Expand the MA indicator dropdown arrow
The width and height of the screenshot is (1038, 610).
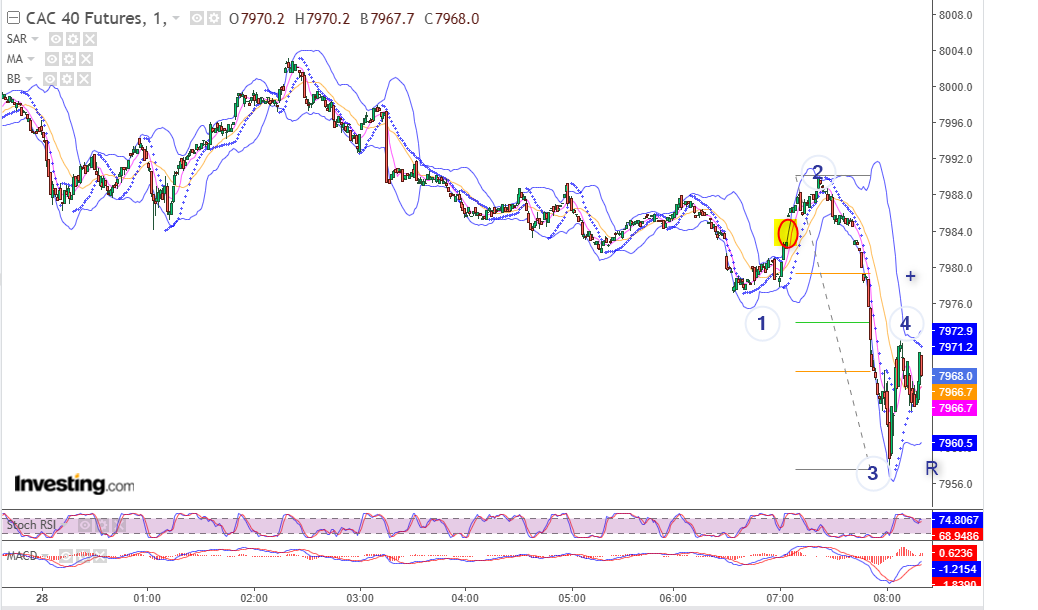(30, 59)
